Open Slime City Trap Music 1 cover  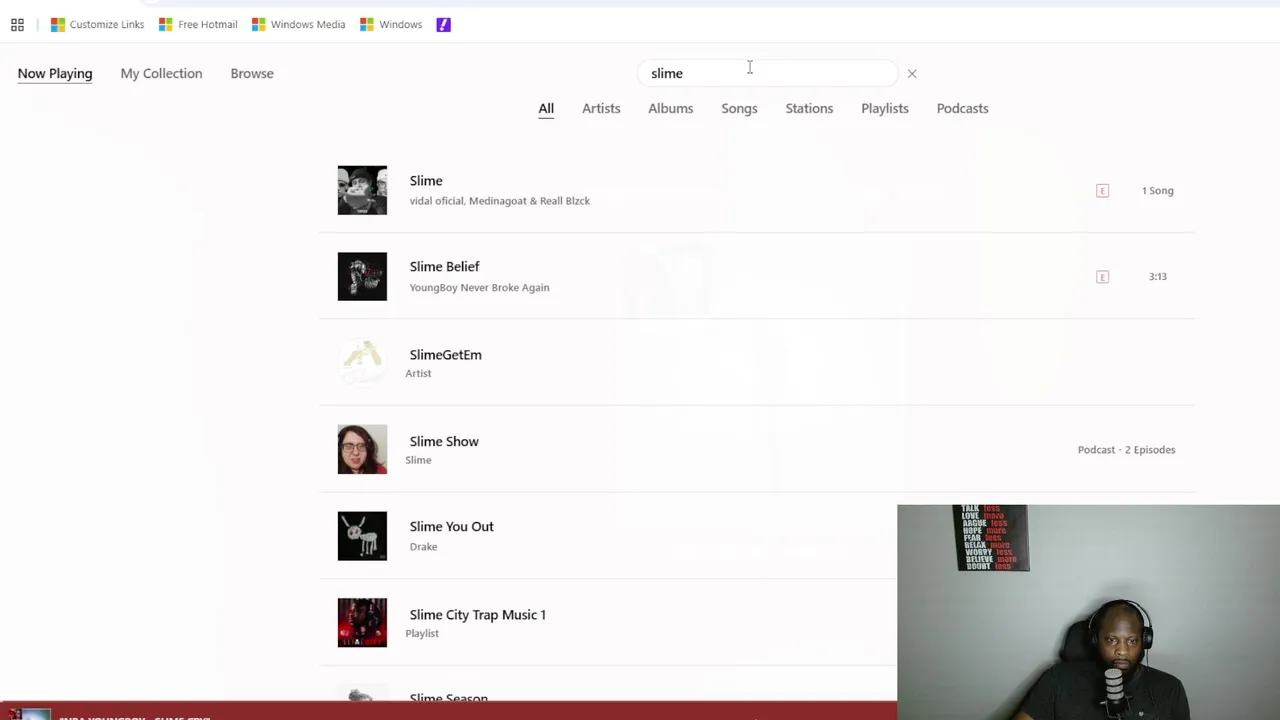click(x=362, y=622)
